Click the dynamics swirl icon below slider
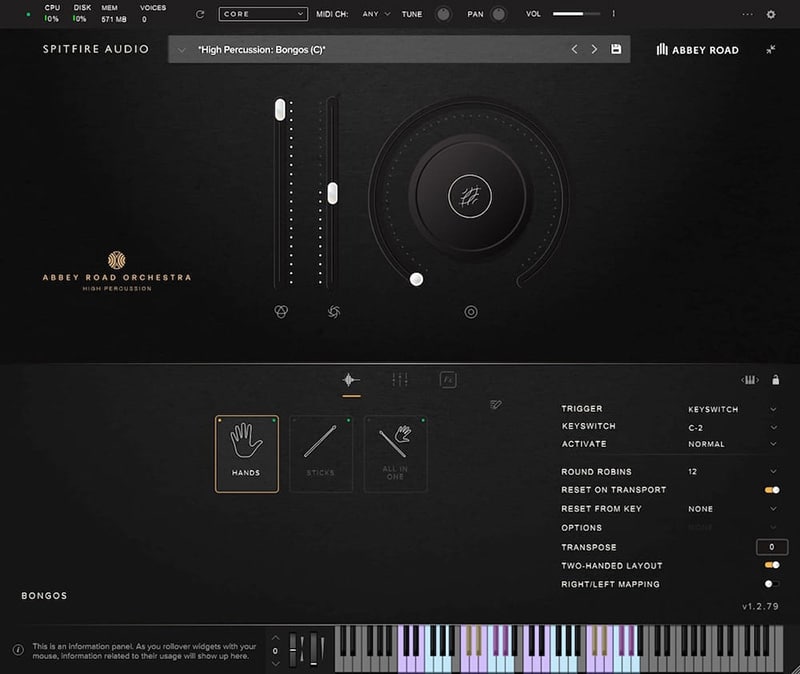Image resolution: width=800 pixels, height=674 pixels. pos(334,311)
